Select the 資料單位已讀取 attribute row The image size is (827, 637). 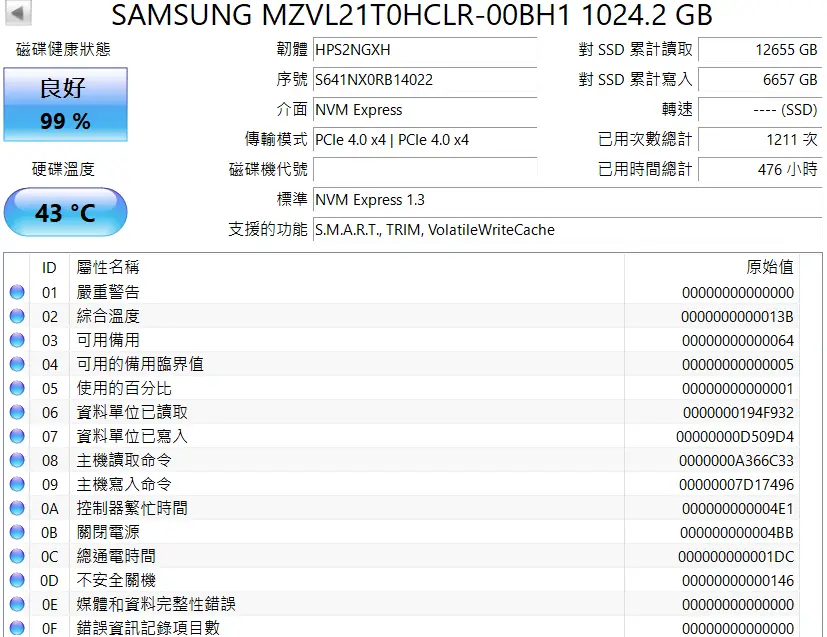click(400, 413)
